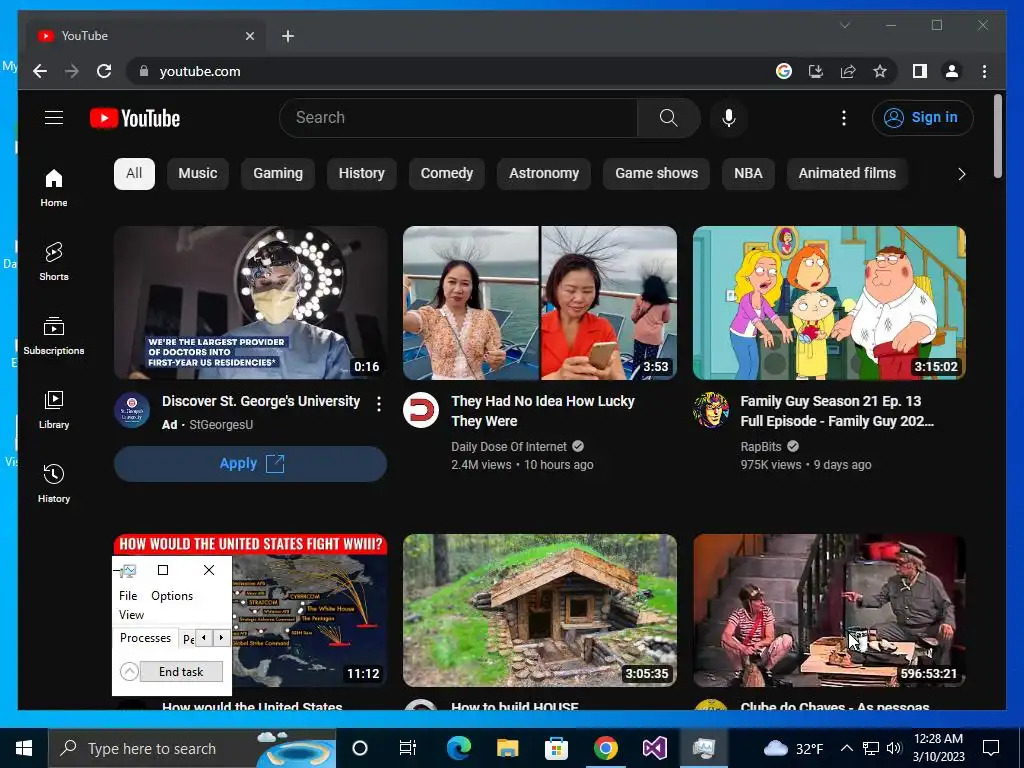
Task: Open YouTube settings three-dot menu
Action: [x=844, y=118]
